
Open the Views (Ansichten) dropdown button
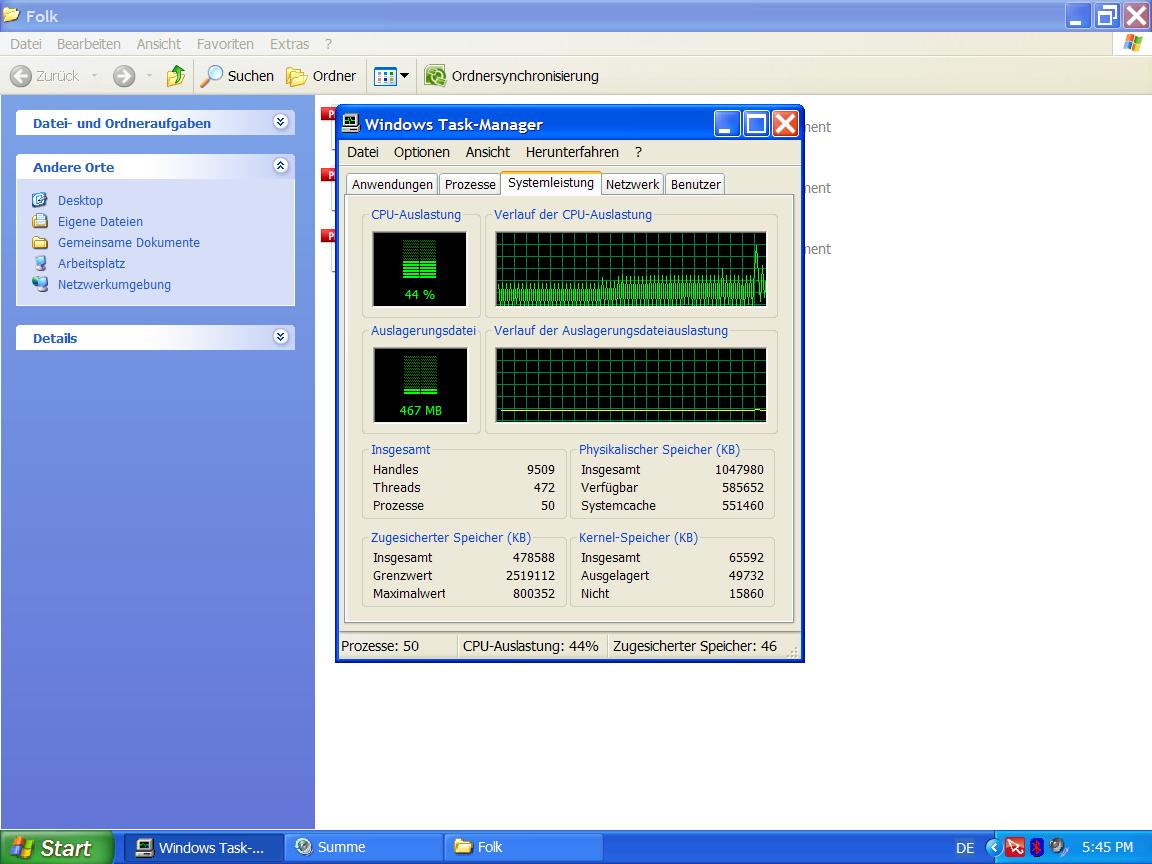coord(392,76)
